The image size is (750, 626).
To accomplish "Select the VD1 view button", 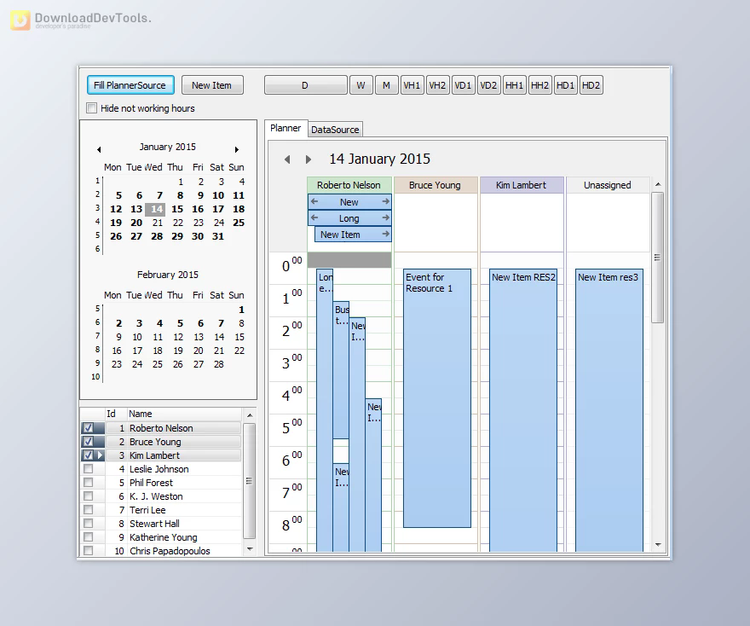I will [463, 86].
